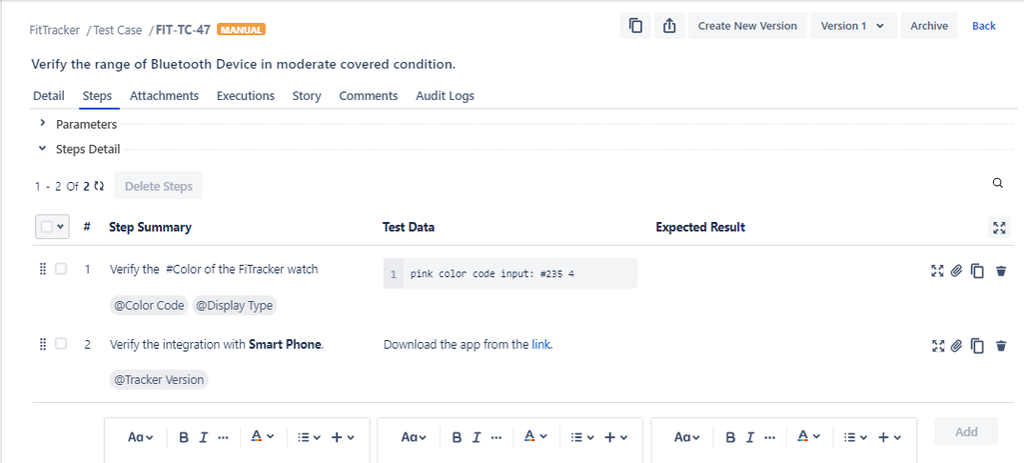
Task: Toggle italic in Step Summary editor
Action: point(203,438)
